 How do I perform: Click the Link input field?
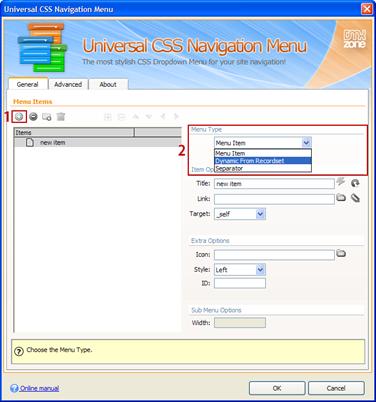click(274, 199)
